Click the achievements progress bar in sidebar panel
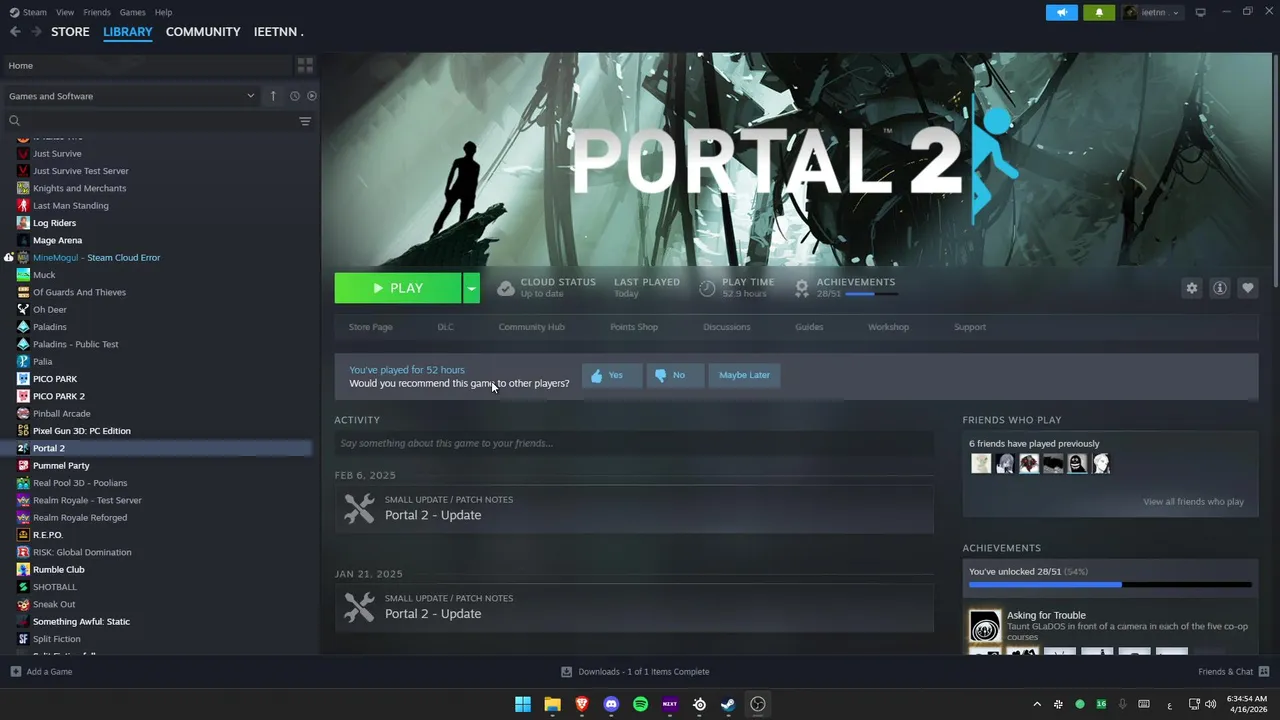Viewport: 1280px width, 720px height. (1110, 584)
